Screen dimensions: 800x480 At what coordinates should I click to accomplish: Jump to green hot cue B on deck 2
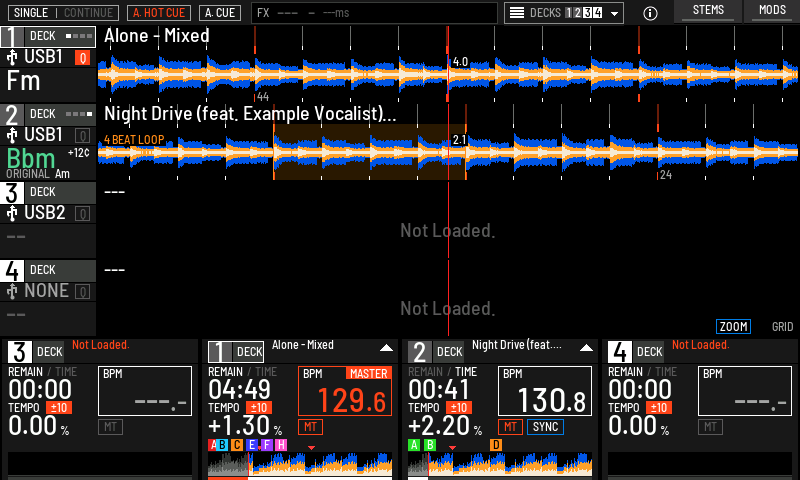[430, 445]
